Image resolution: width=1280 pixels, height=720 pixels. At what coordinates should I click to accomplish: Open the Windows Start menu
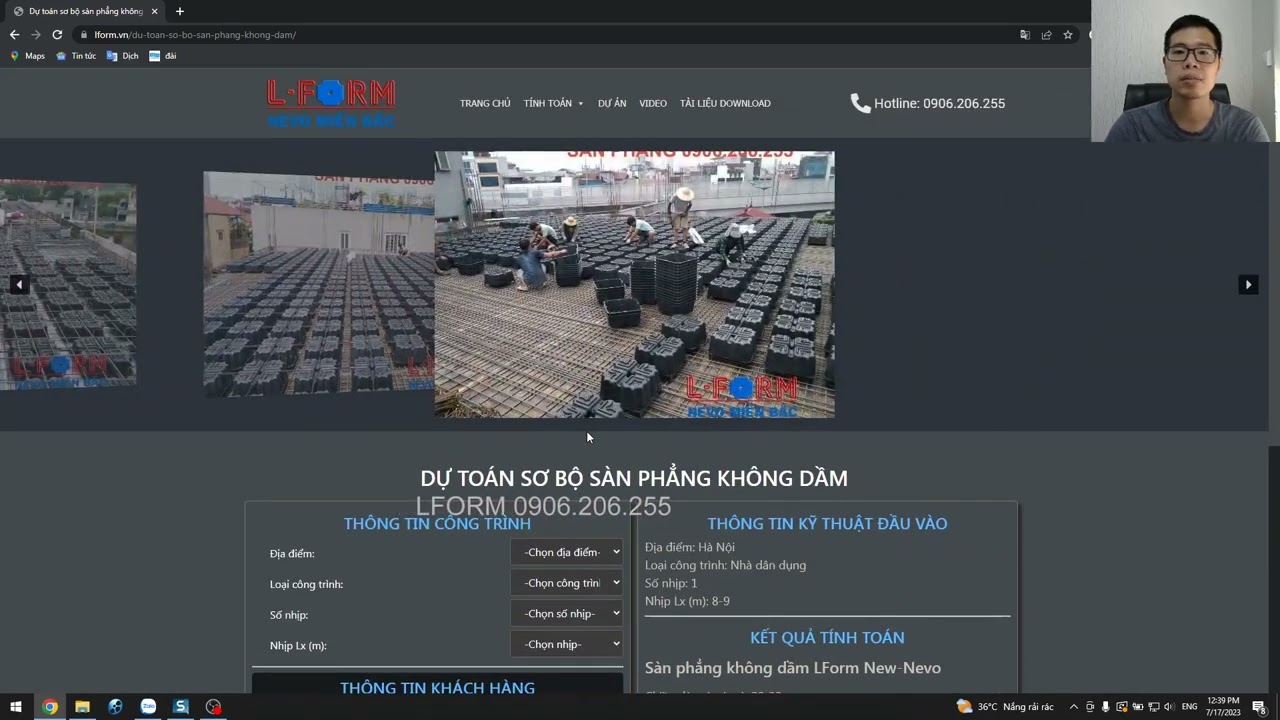click(x=16, y=706)
